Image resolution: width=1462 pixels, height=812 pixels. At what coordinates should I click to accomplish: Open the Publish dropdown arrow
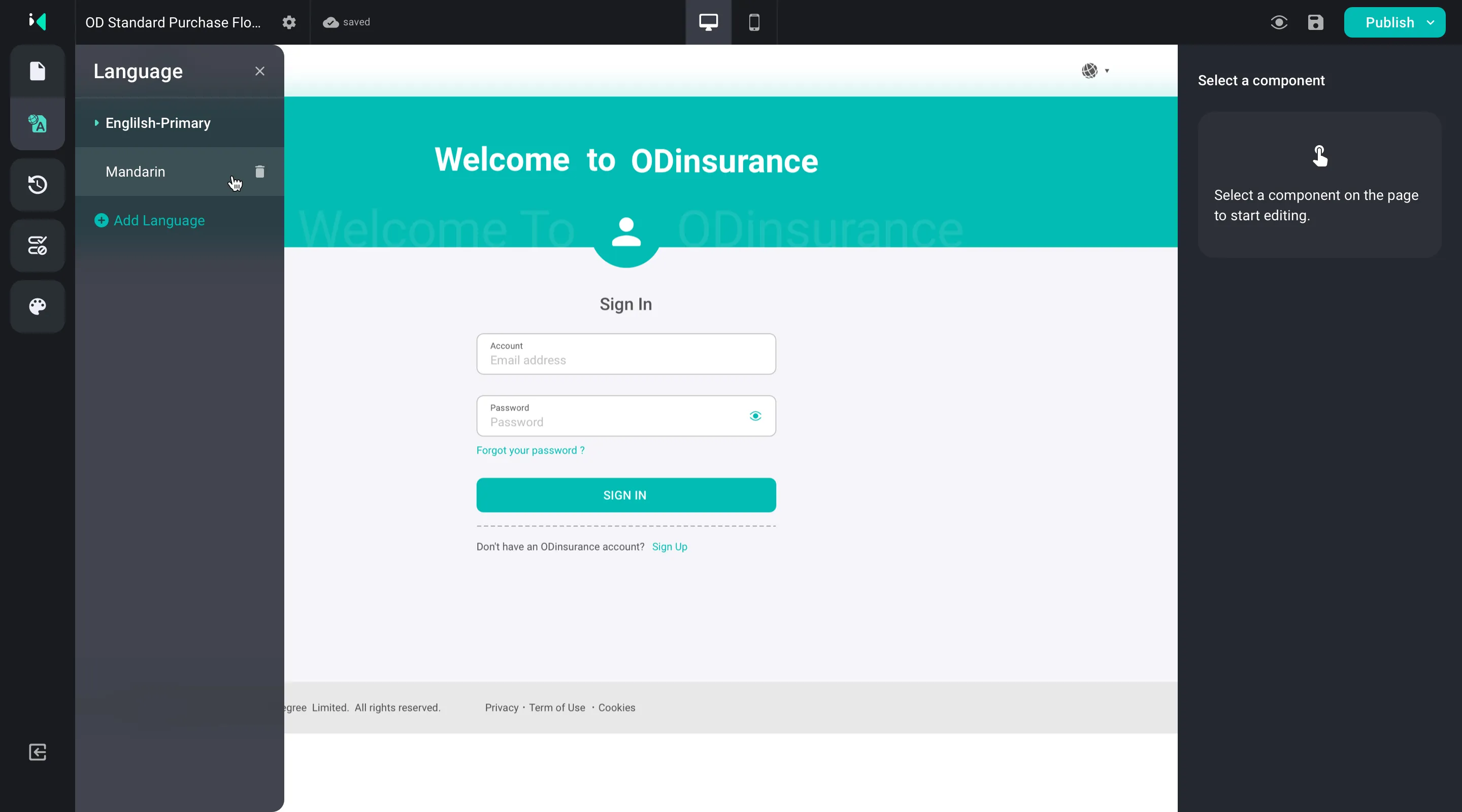(x=1431, y=22)
